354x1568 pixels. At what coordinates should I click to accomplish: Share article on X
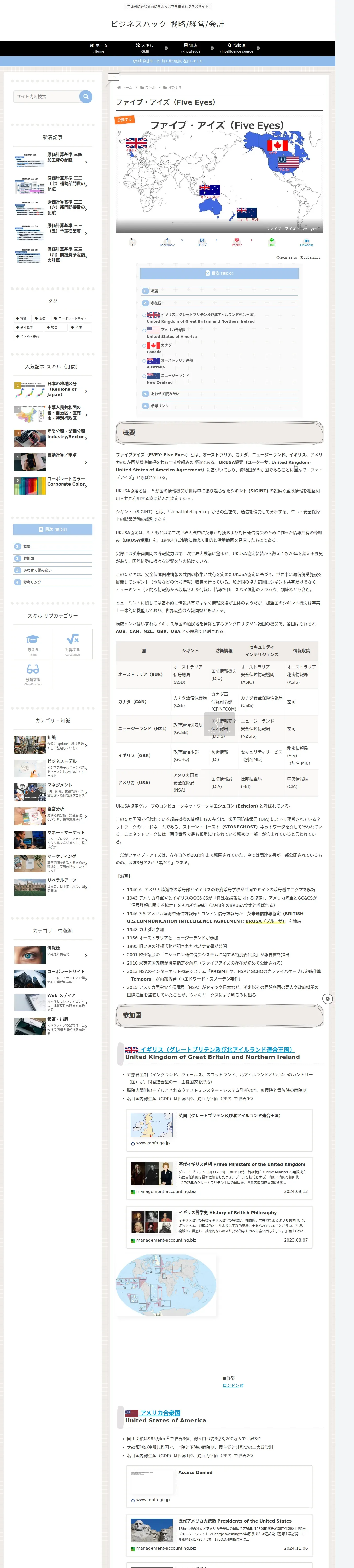tap(132, 242)
